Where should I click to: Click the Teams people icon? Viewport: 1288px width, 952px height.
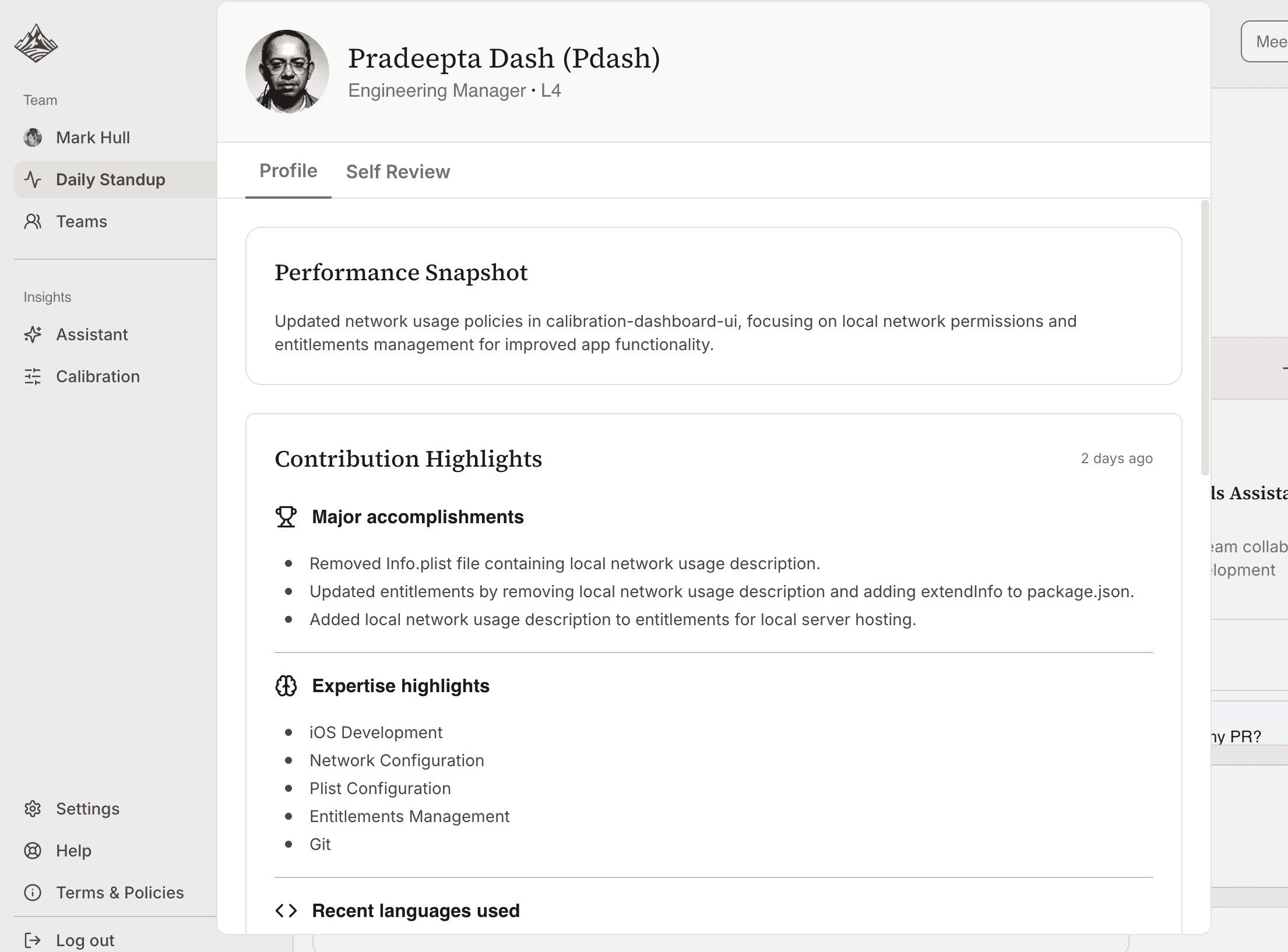click(33, 221)
